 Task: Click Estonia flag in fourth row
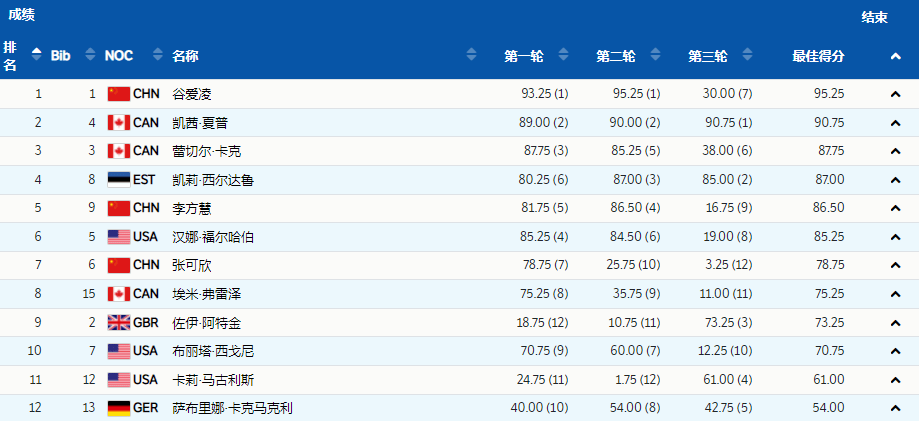(x=119, y=180)
